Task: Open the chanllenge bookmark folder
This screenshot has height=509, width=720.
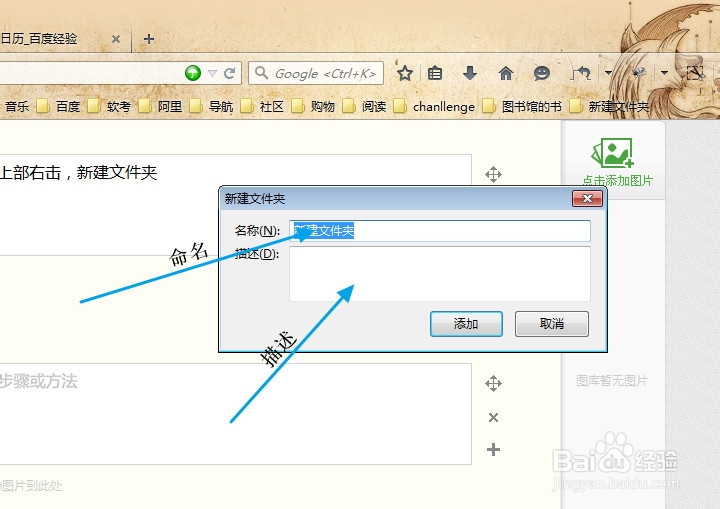Action: (434, 107)
